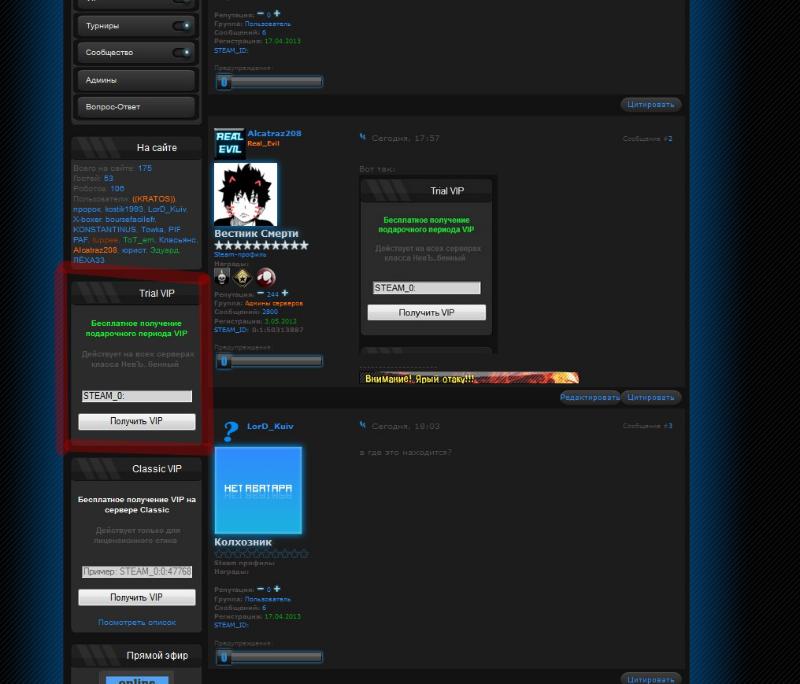Image resolution: width=800 pixels, height=684 pixels.
Task: Click Alcatraz208's anime avatar image
Action: (x=245, y=194)
